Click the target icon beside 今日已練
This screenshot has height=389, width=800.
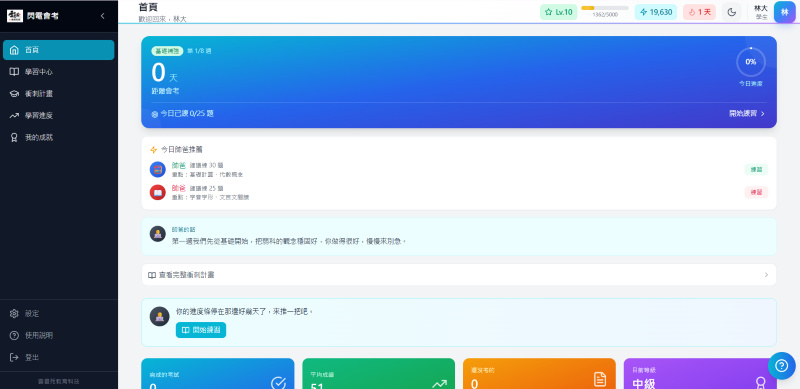pyautogui.click(x=155, y=114)
